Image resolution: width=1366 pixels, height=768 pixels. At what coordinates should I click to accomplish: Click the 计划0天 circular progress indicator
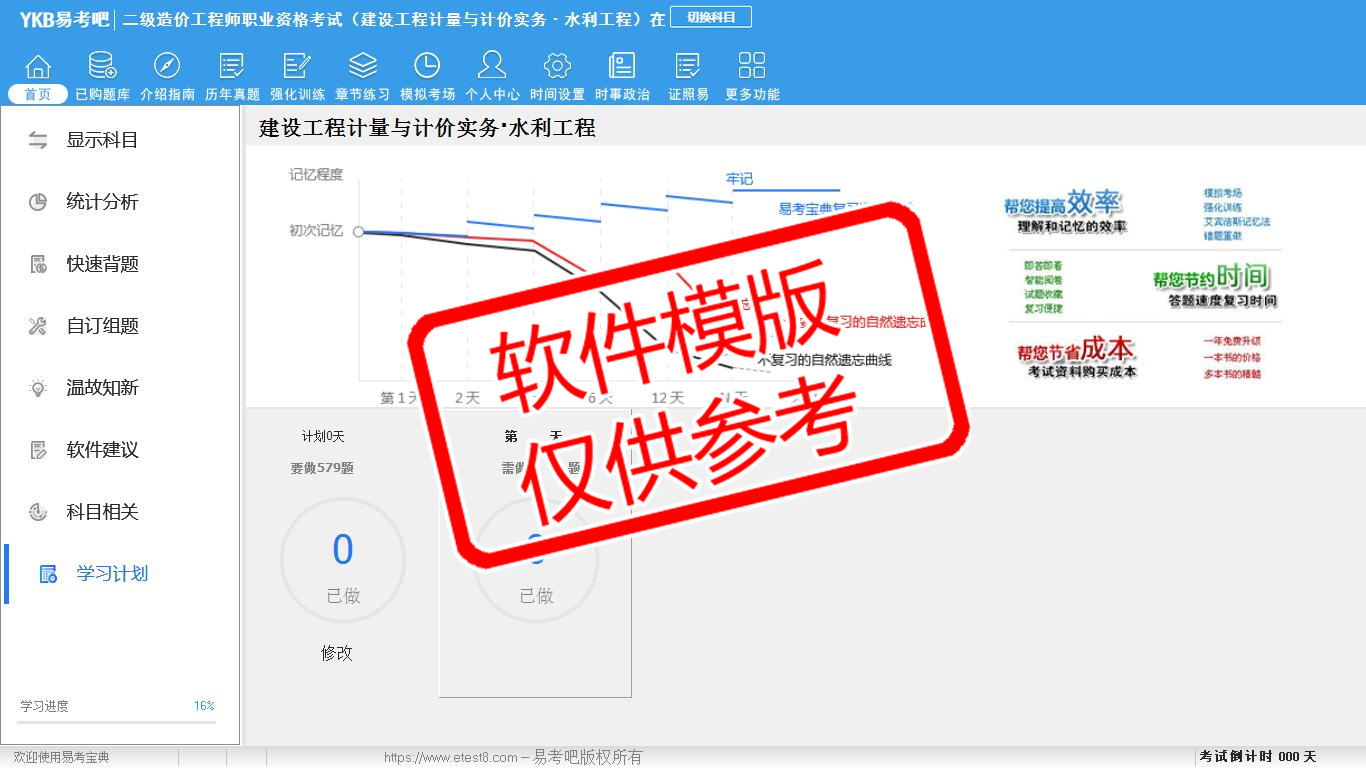point(343,561)
